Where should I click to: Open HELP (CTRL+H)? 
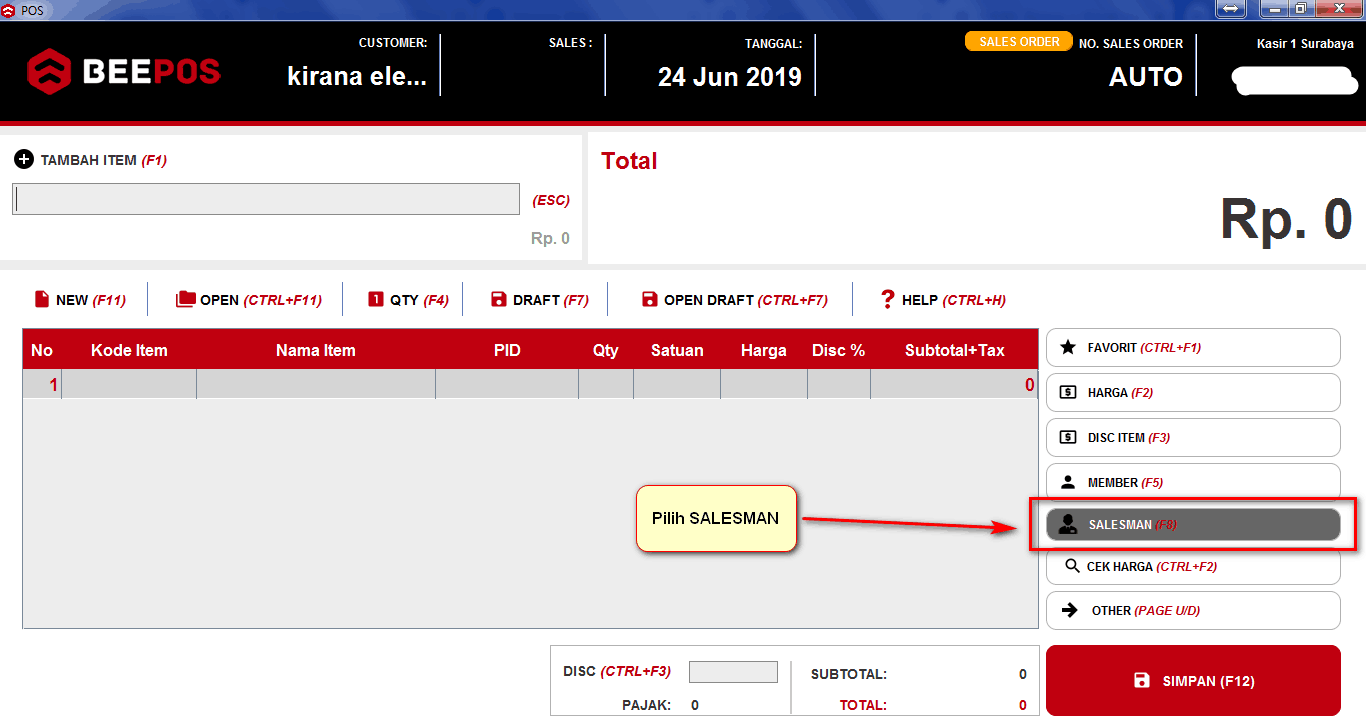tap(943, 300)
